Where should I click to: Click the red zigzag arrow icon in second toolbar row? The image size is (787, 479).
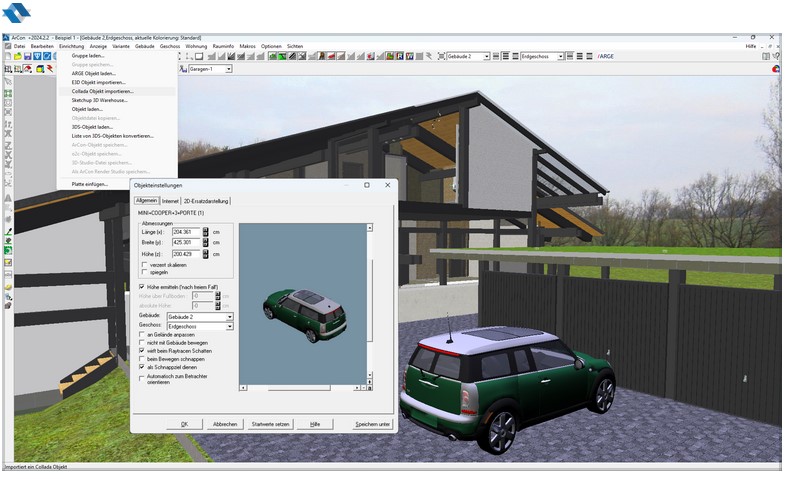coord(50,69)
